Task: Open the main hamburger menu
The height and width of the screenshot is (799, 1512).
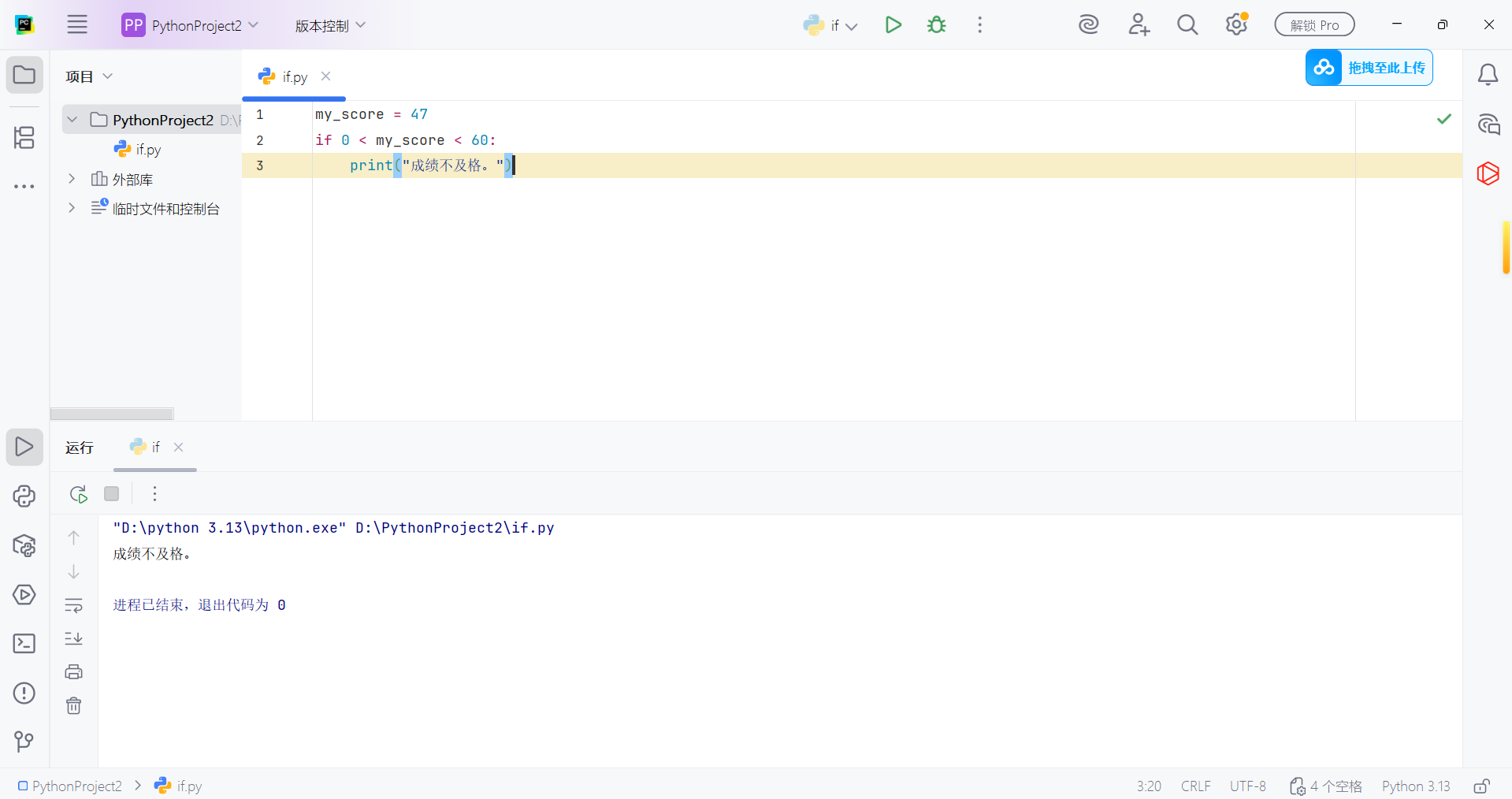Action: pyautogui.click(x=77, y=24)
